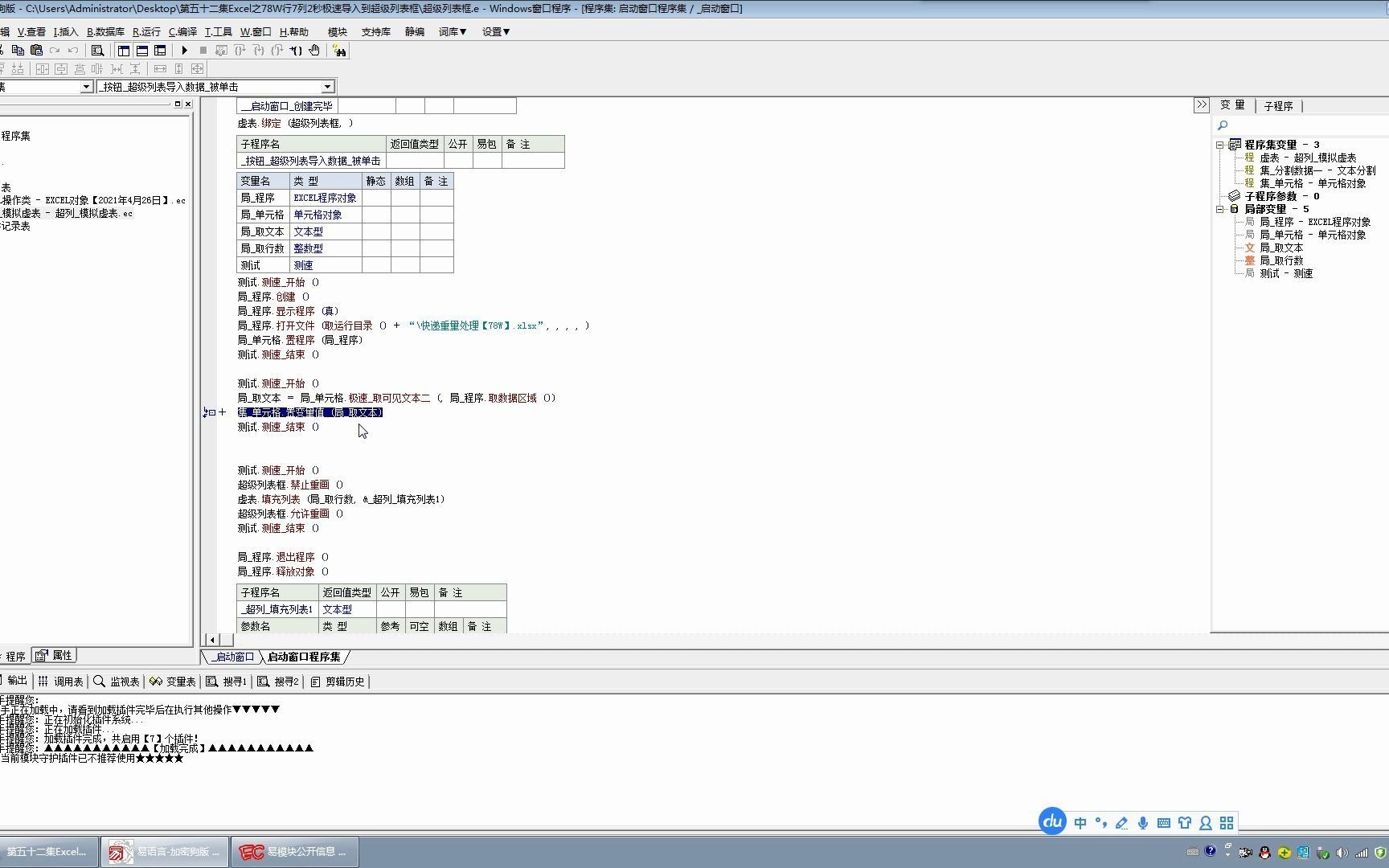Screen dimensions: 1389x868
Task: Open the 工具 menu in the menu bar
Action: click(x=217, y=32)
